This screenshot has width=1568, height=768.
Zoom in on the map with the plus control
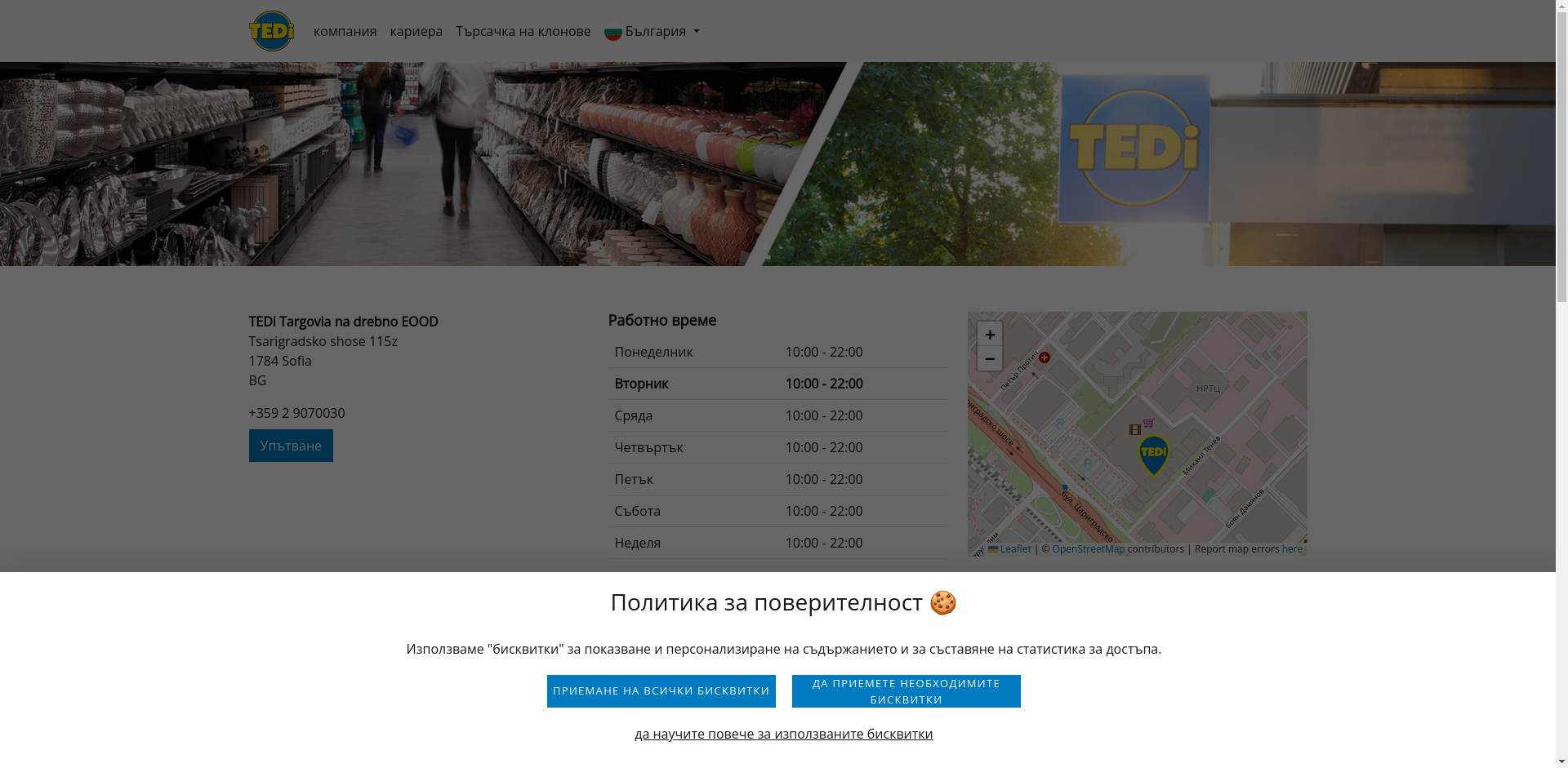tap(990, 334)
